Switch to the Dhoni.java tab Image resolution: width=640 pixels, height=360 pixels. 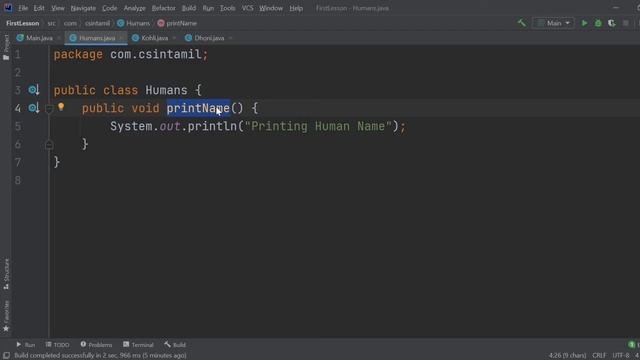(x=209, y=38)
